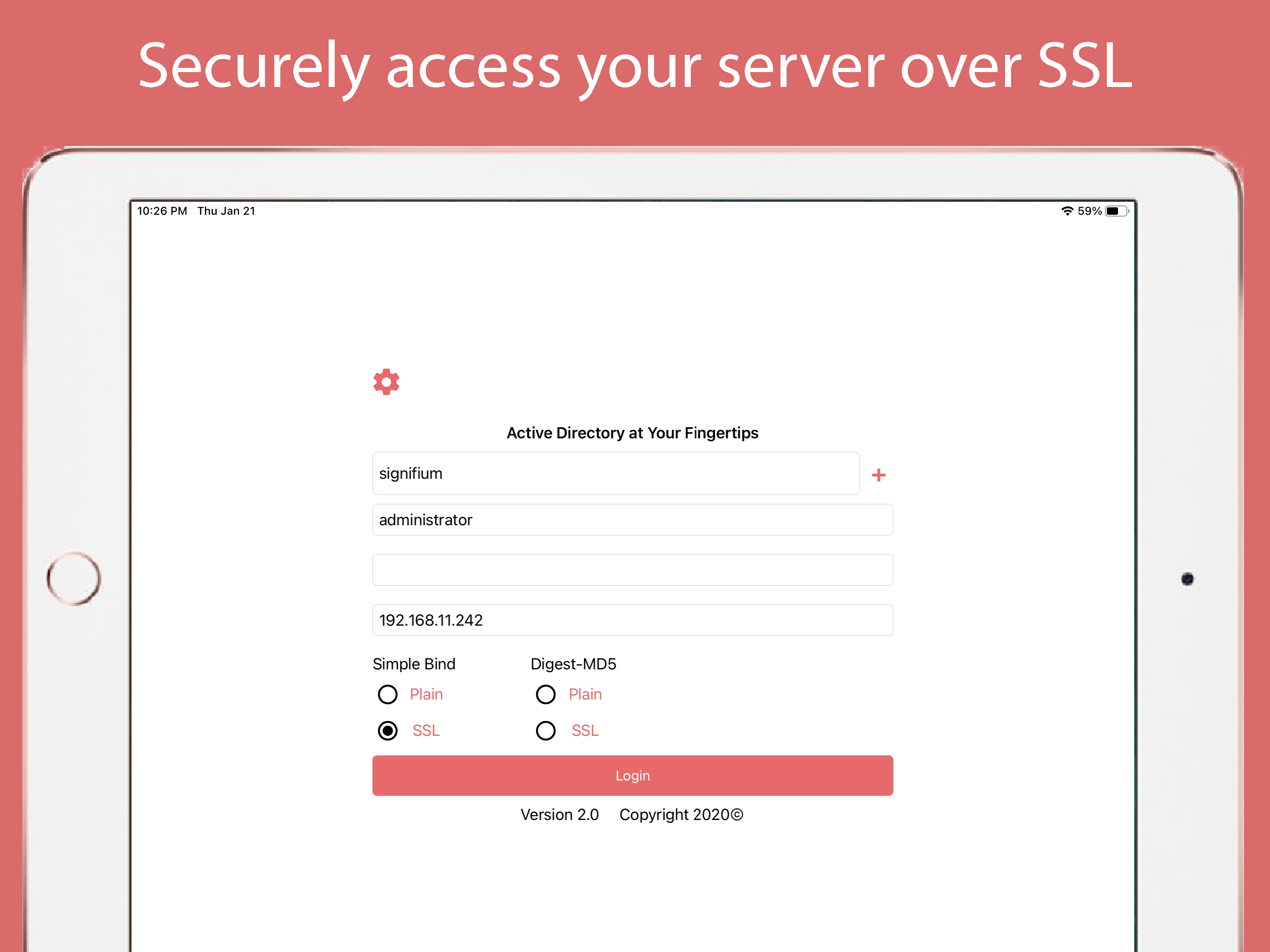Image resolution: width=1270 pixels, height=952 pixels.
Task: Click the plus icon beside signifium field
Action: [x=878, y=475]
